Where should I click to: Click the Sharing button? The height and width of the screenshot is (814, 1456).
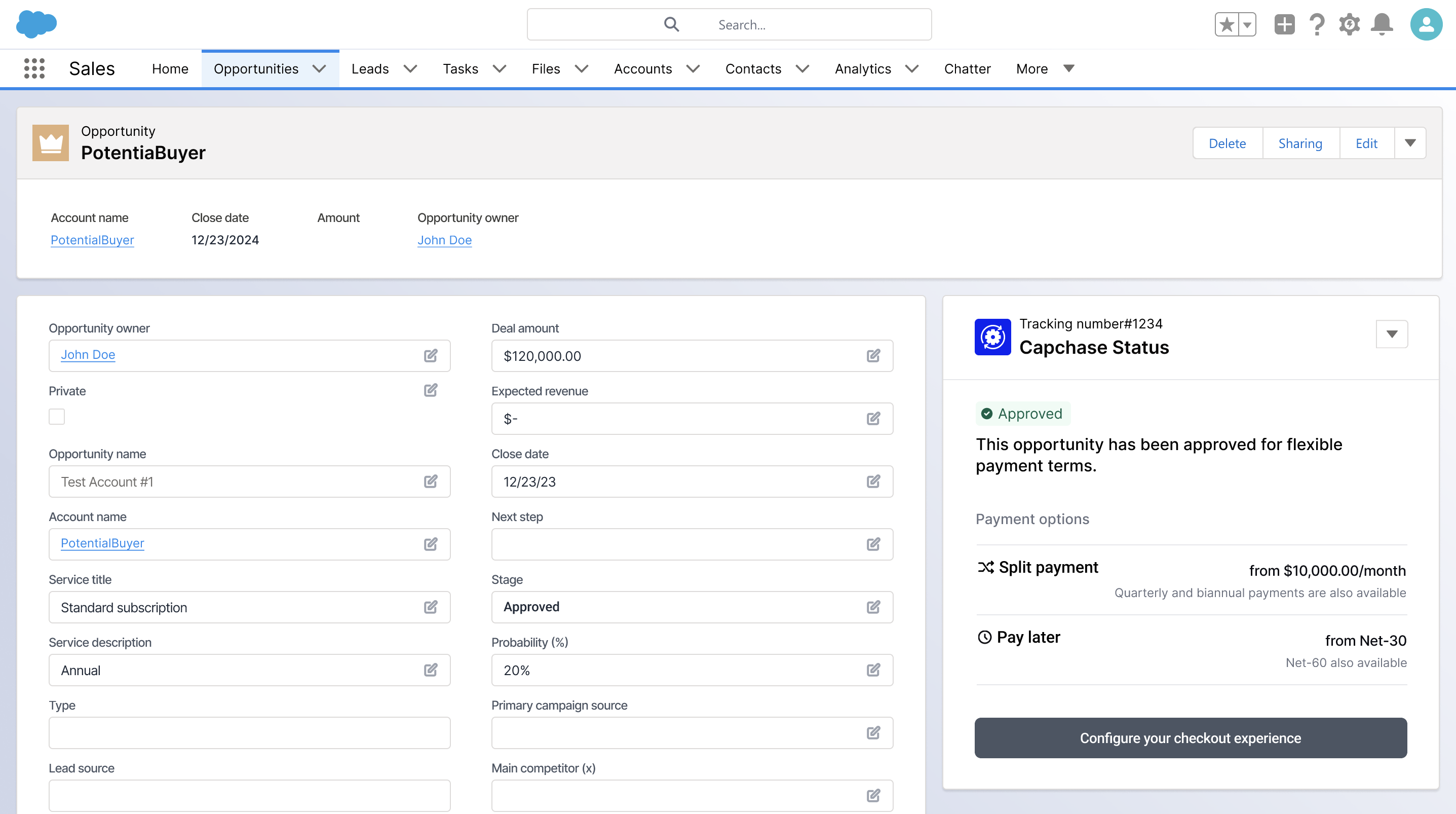coord(1300,143)
